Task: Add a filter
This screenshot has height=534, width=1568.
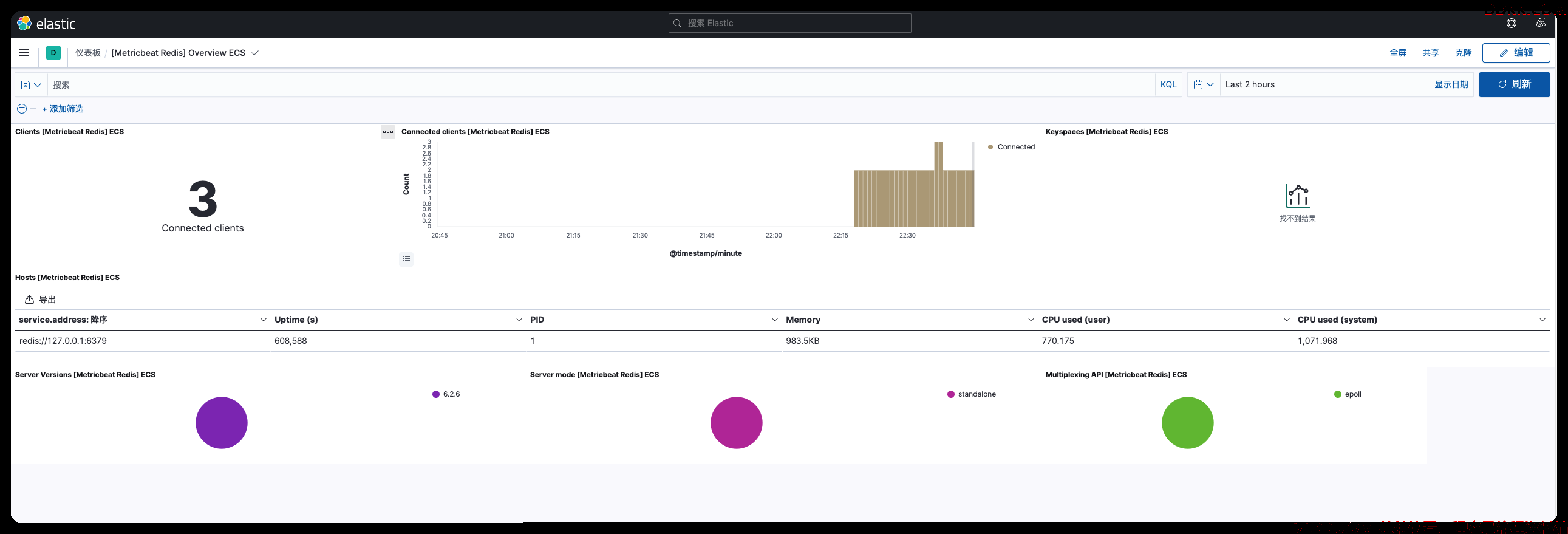Action: coord(63,109)
